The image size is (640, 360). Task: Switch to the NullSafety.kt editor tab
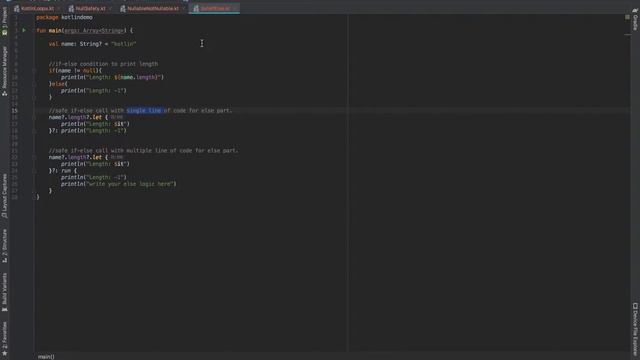(x=90, y=8)
